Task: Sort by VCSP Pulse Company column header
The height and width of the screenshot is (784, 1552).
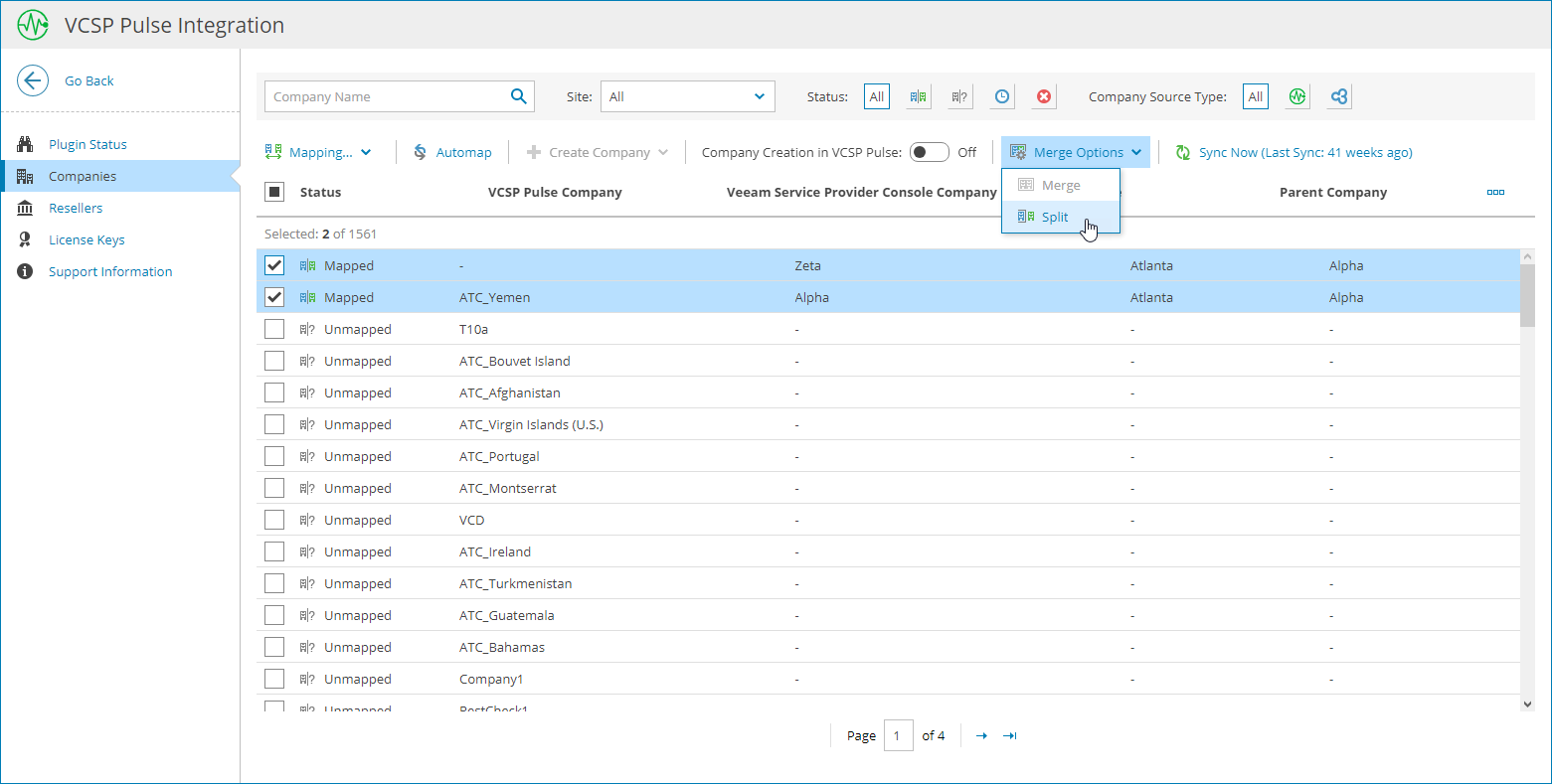Action: click(555, 192)
